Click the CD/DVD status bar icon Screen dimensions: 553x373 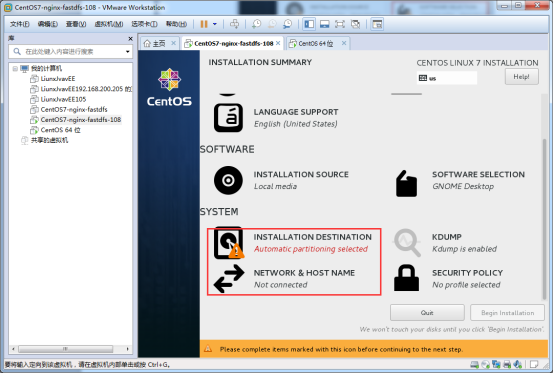(486, 364)
